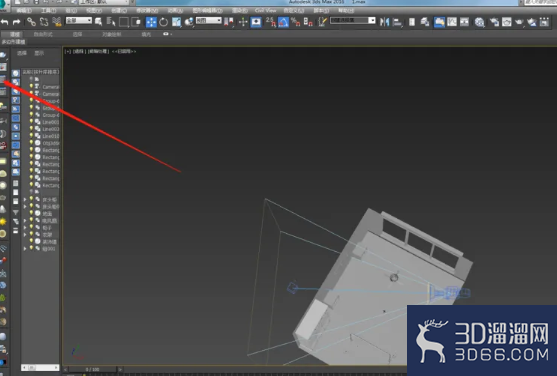The width and height of the screenshot is (557, 376).
Task: Open the selection filter dropdown showing 全部
Action: (x=79, y=21)
